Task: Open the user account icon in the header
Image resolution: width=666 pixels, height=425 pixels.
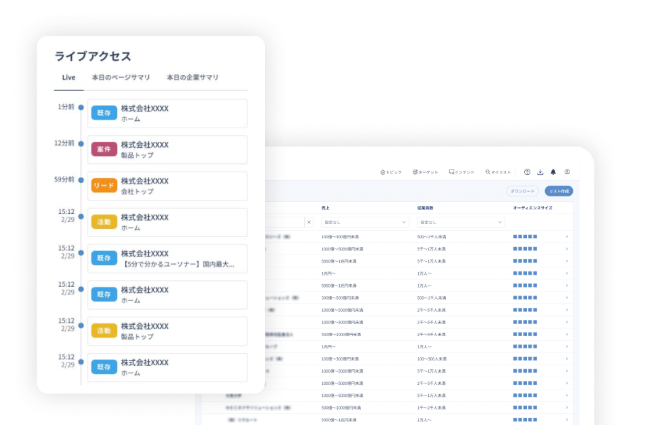Action: pyautogui.click(x=567, y=172)
